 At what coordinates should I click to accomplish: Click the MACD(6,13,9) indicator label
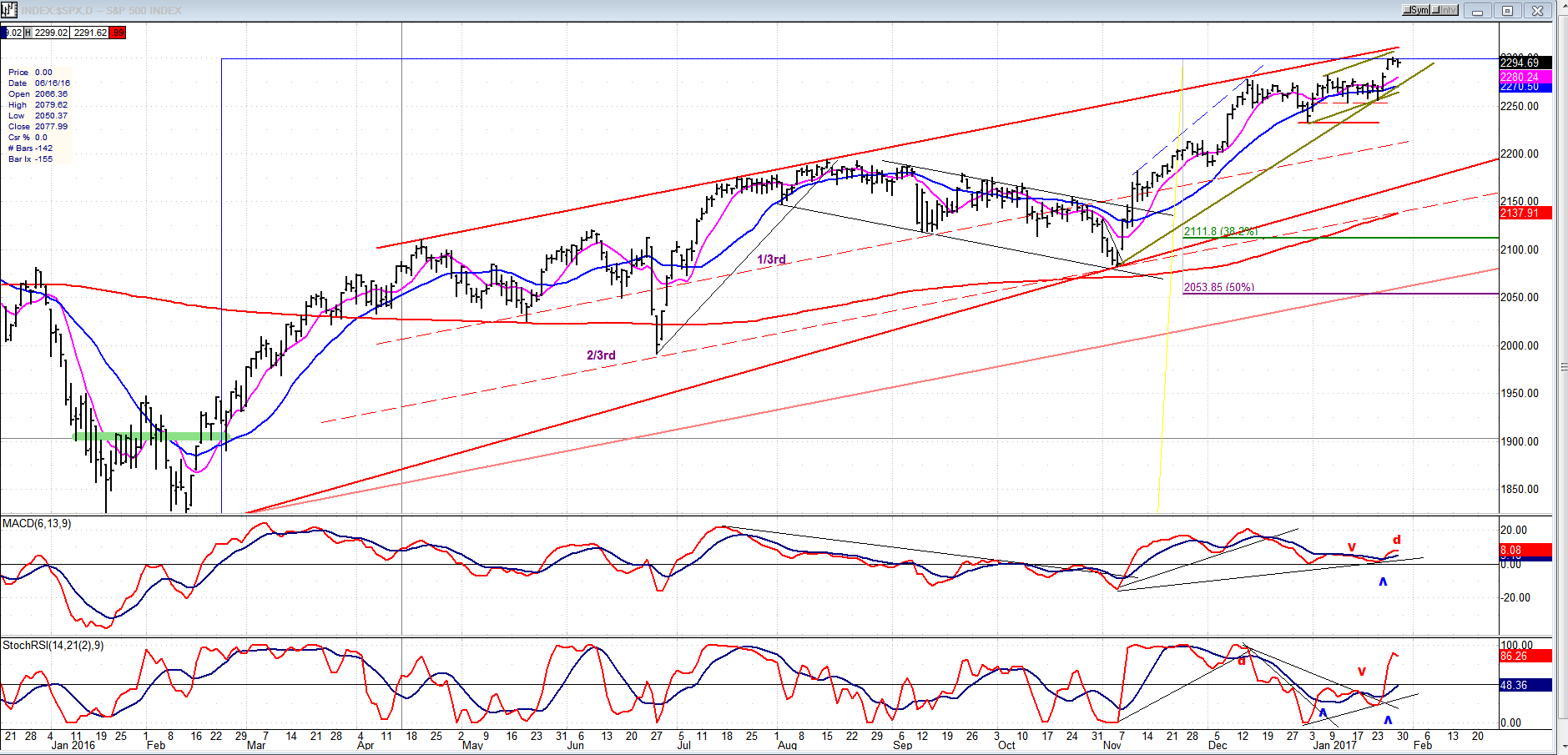(x=37, y=523)
